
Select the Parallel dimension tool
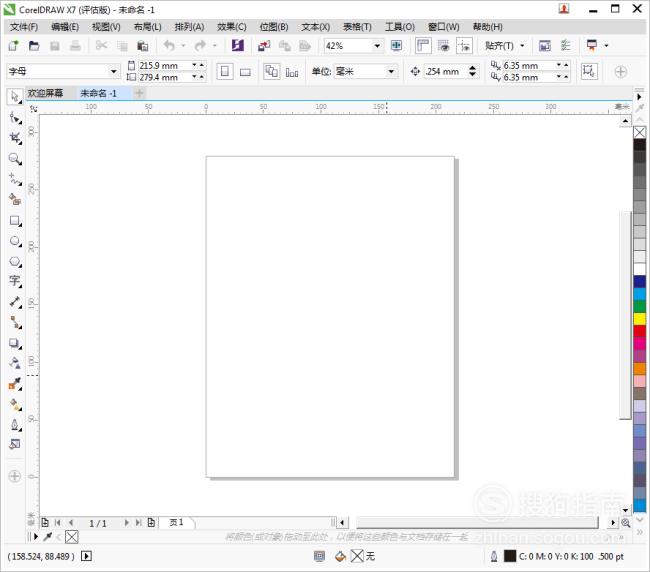pos(15,302)
